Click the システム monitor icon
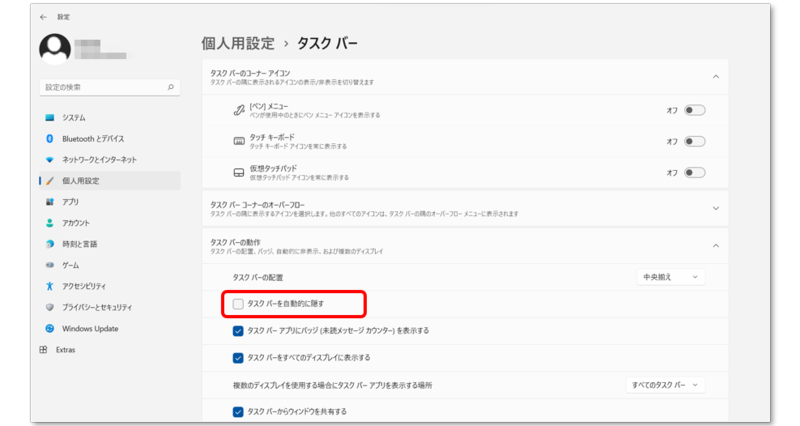Viewport: 800px width, 426px height. coord(49,117)
